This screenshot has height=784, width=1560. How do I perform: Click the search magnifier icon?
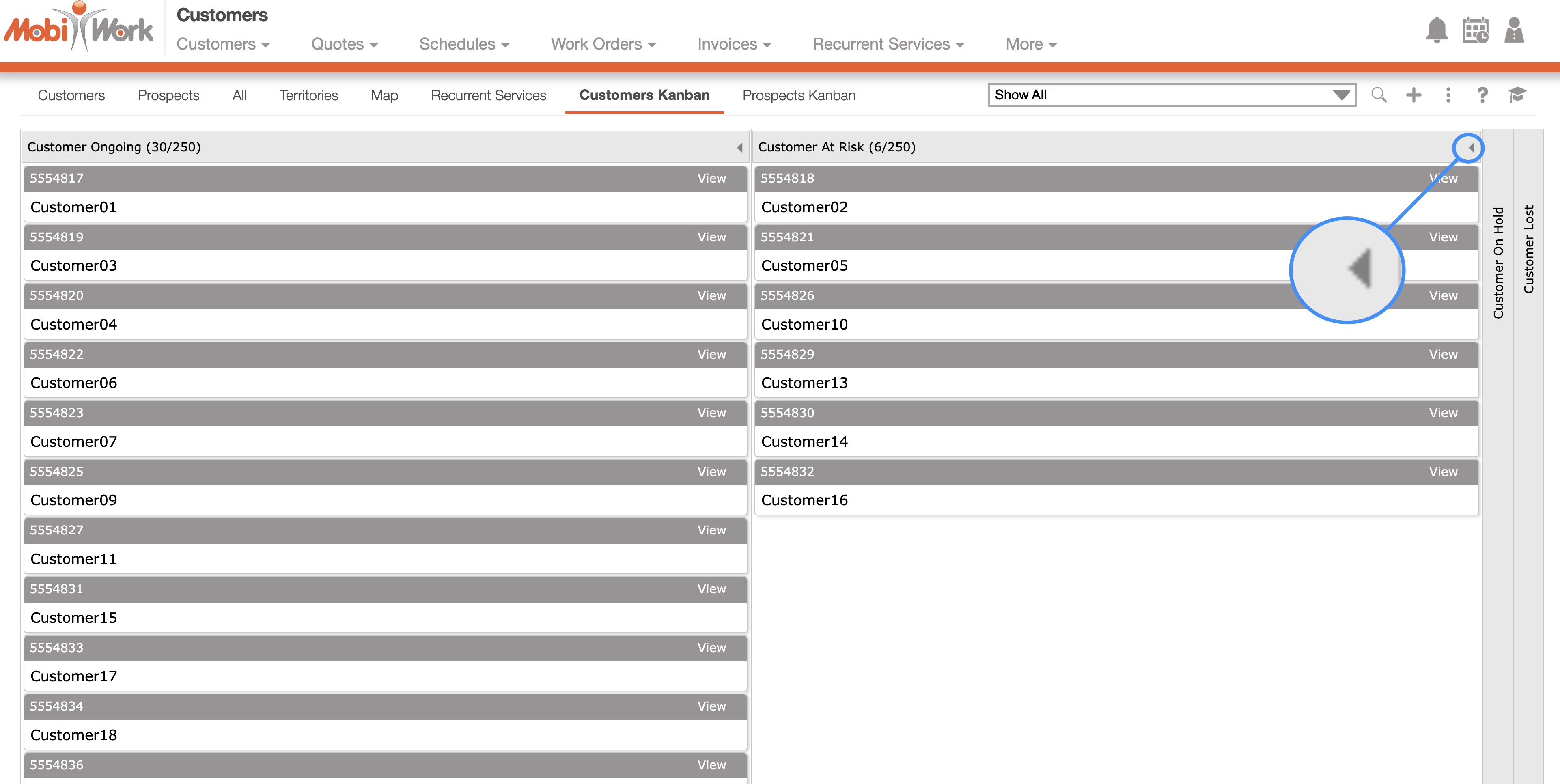[x=1379, y=95]
